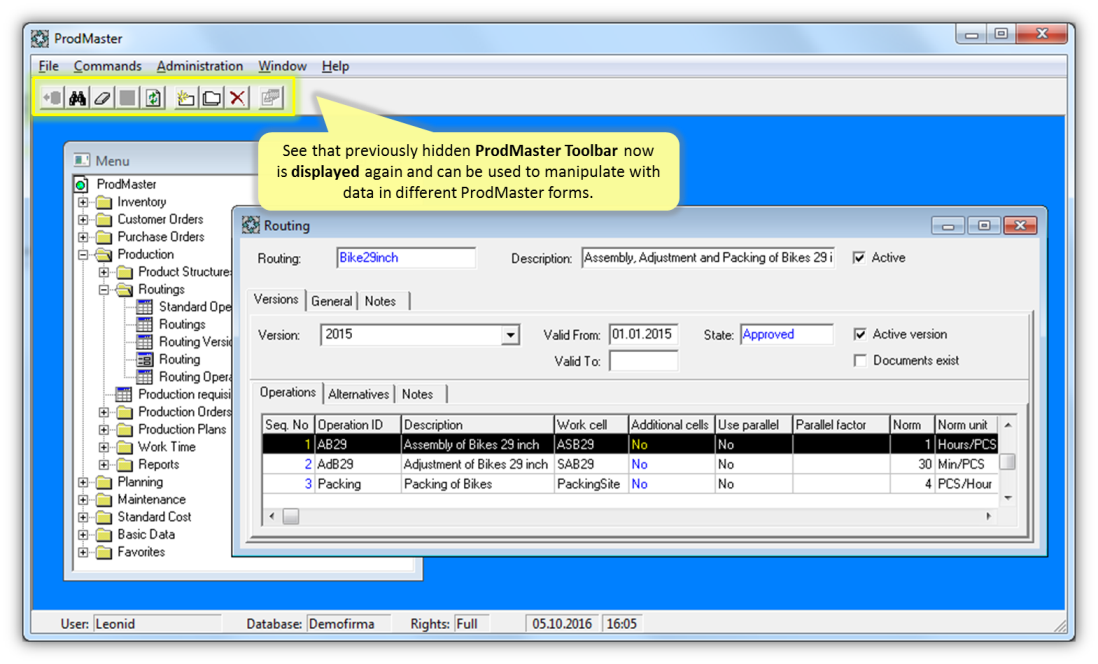Open the Version dropdown showing 2015
Image resolution: width=1098 pixels, height=664 pixels.
tap(510, 335)
